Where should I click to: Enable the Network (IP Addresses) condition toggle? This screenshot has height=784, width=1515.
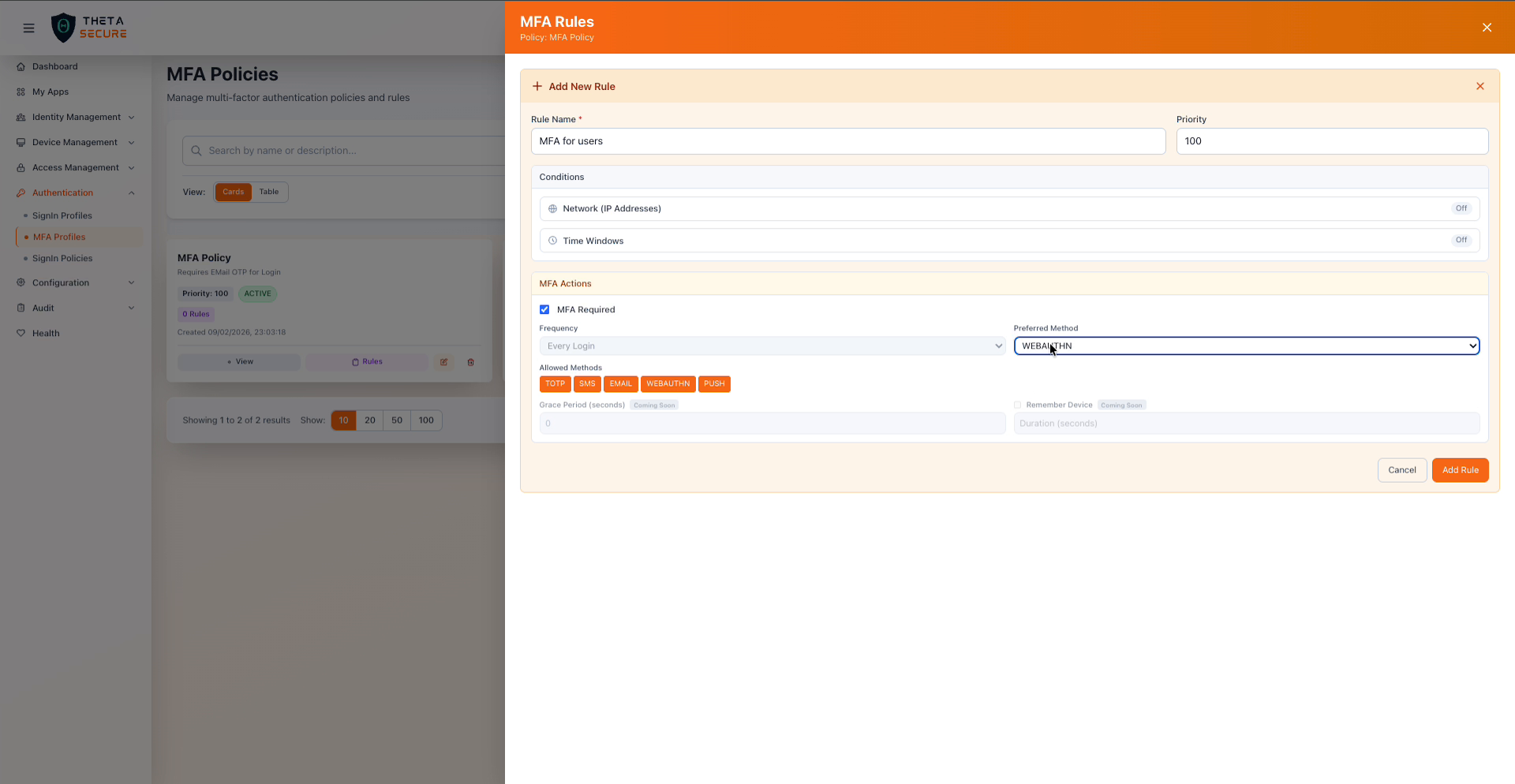pyautogui.click(x=1461, y=208)
